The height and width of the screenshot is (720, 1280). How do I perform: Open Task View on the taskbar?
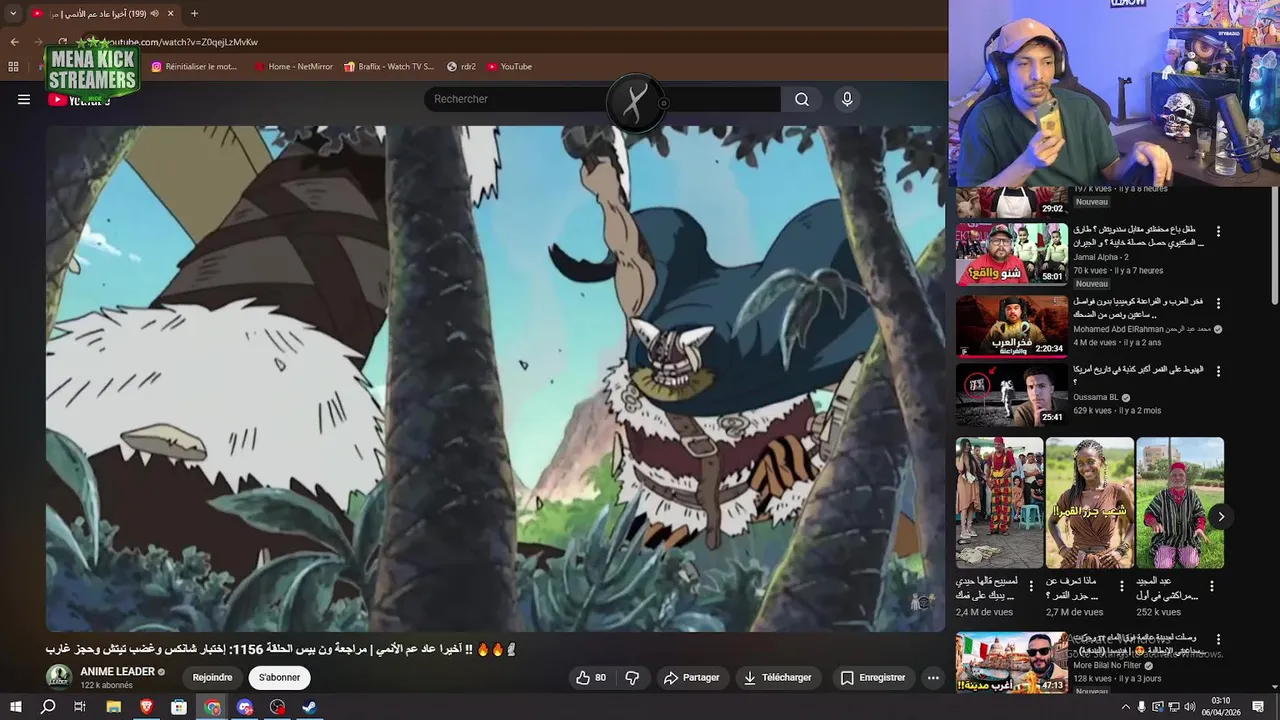click(80, 707)
